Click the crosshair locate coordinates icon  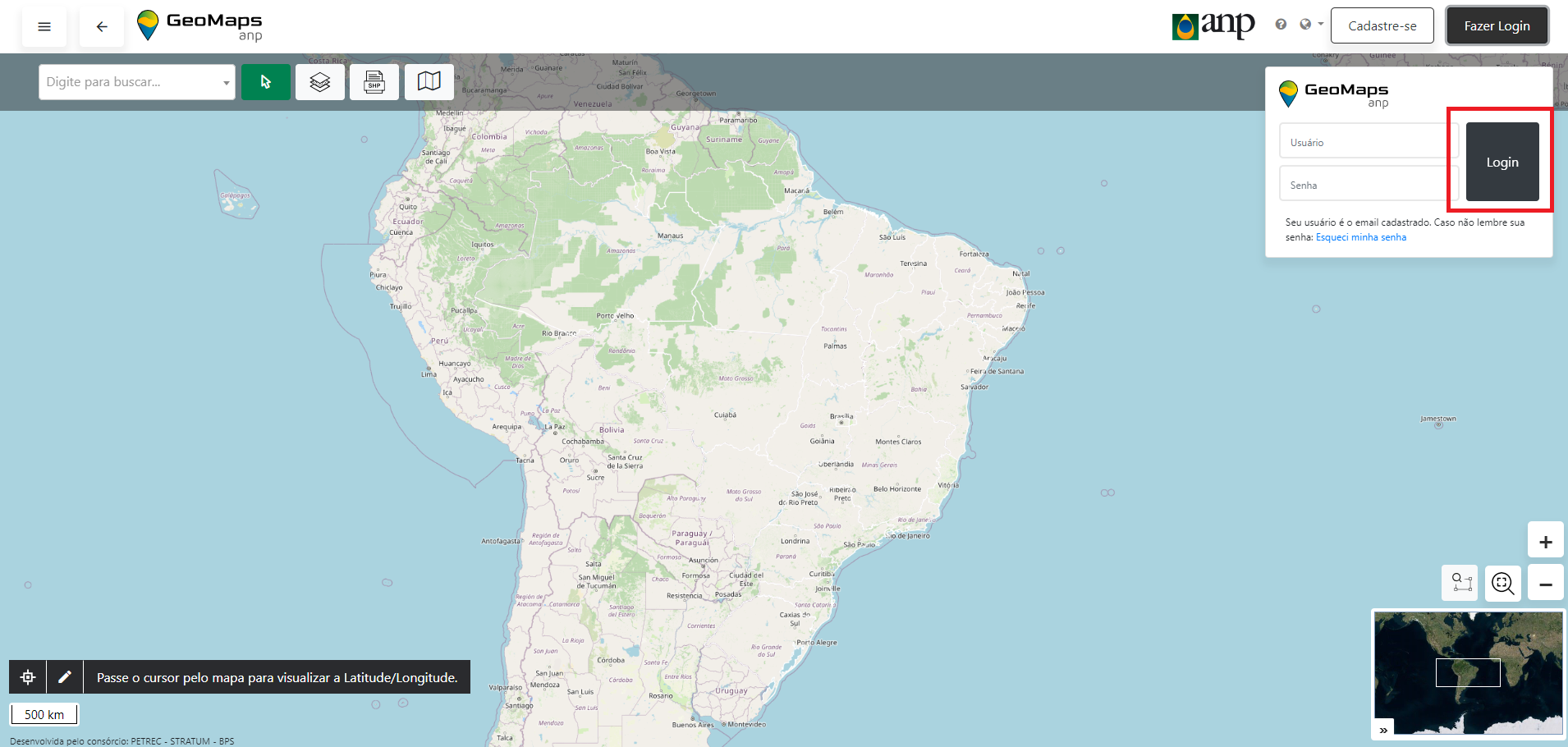[x=28, y=677]
